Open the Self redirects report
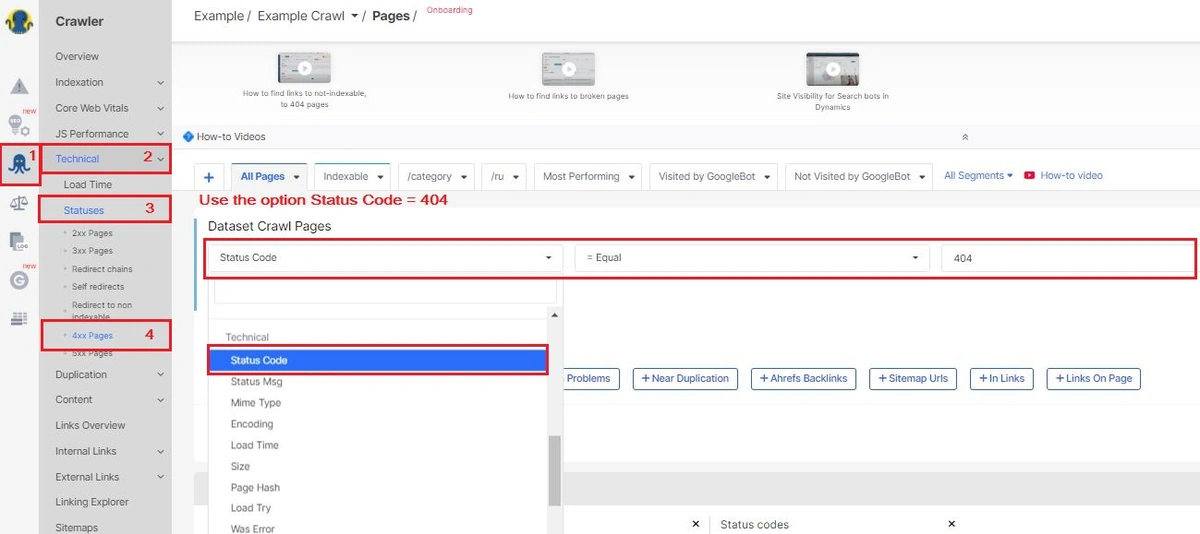Viewport: 1200px width, 534px height. (x=98, y=287)
